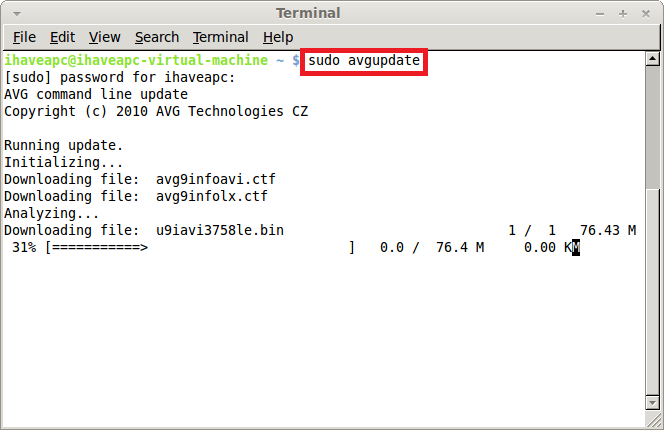The width and height of the screenshot is (664, 430).
Task: Open the Terminal menu
Action: coord(221,37)
